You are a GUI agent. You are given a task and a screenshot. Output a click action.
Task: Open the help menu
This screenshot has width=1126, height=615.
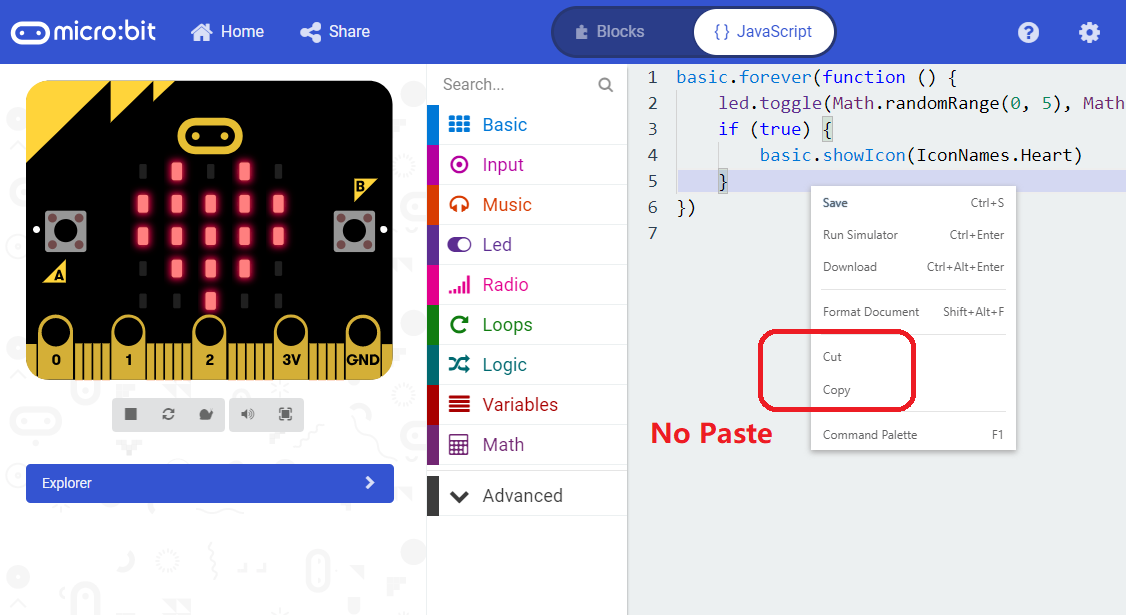(x=1028, y=32)
